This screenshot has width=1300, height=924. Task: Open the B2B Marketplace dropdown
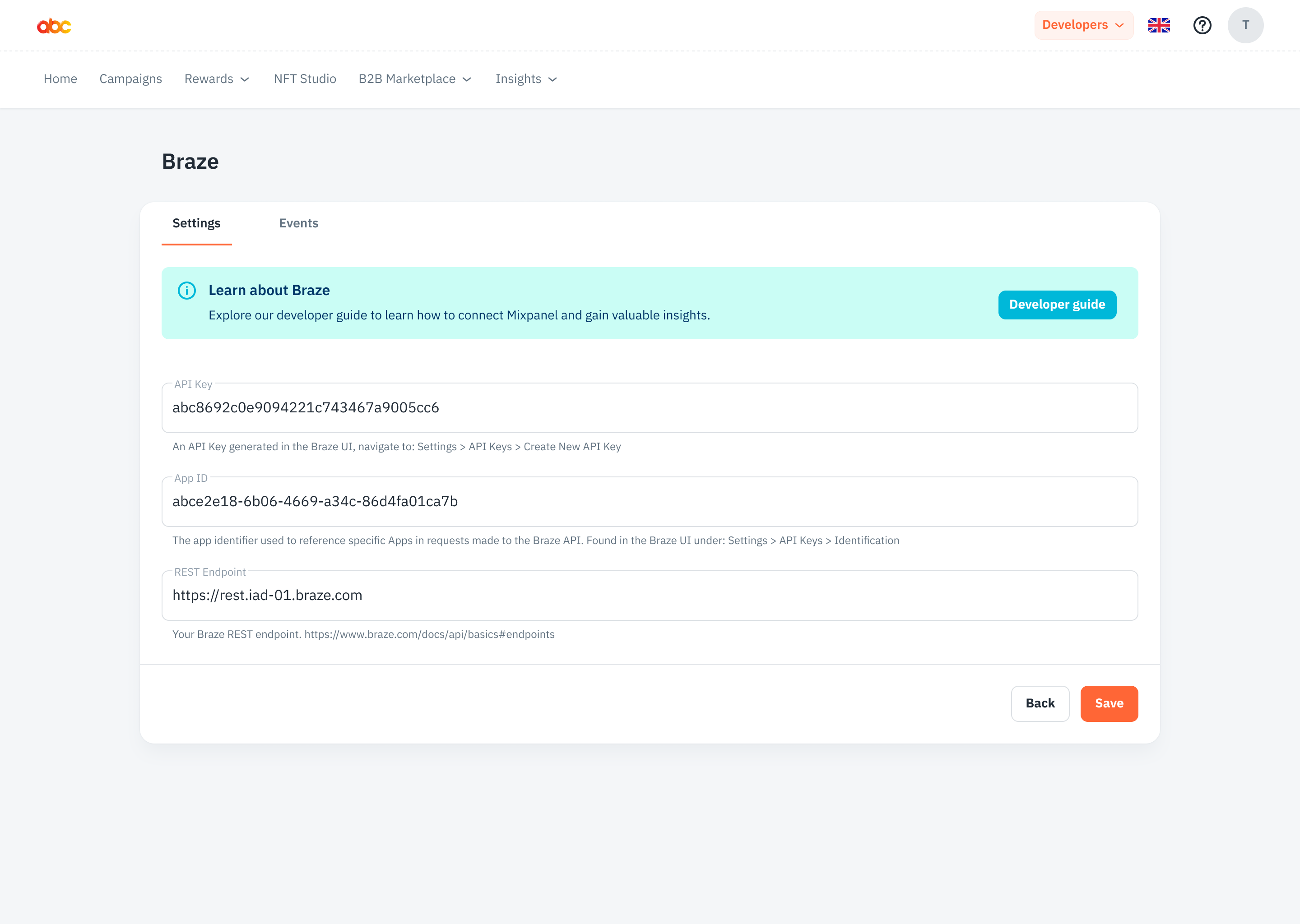click(x=415, y=79)
